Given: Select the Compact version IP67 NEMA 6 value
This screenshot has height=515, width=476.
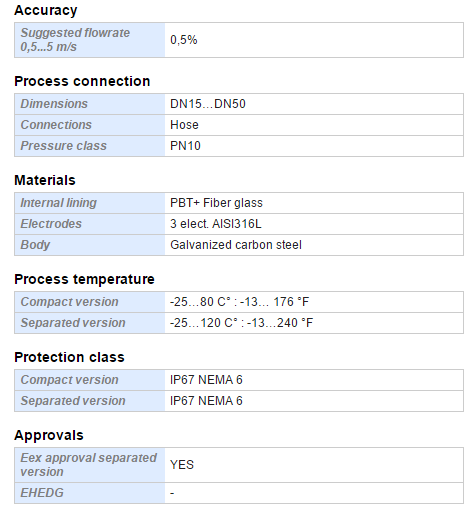Looking at the screenshot, I should pos(206,380).
